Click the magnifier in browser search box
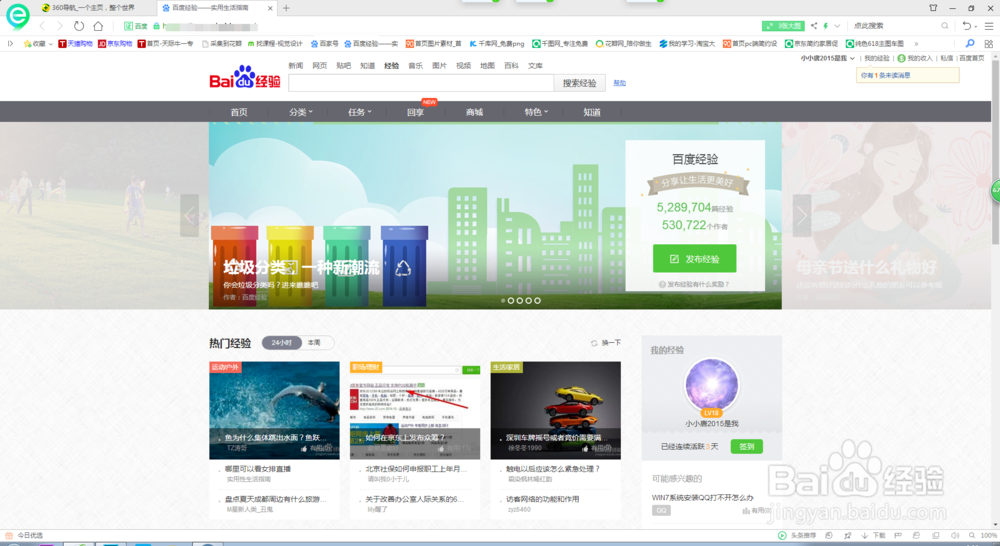The image size is (1000, 546). (945, 26)
